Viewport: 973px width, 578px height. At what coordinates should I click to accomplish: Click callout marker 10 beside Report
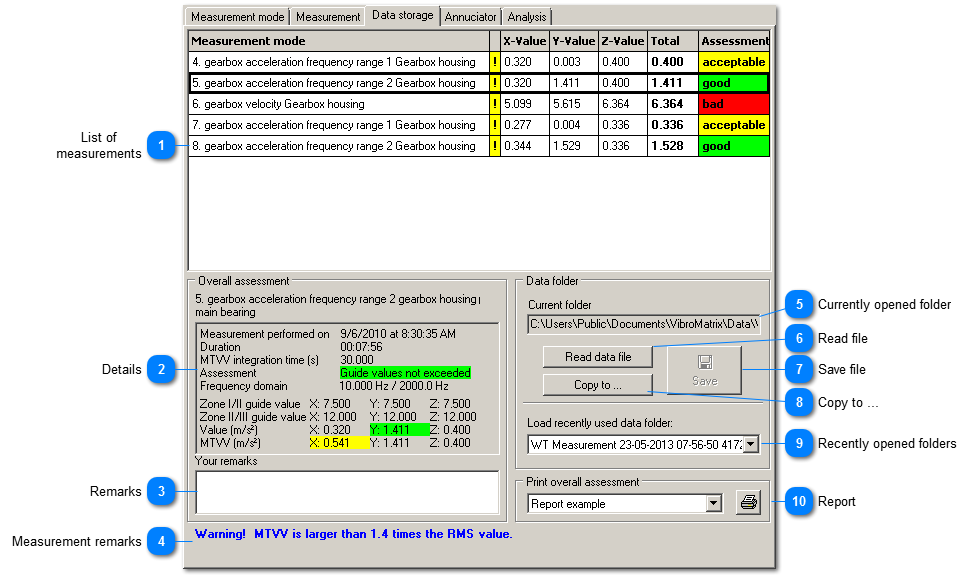[x=798, y=502]
